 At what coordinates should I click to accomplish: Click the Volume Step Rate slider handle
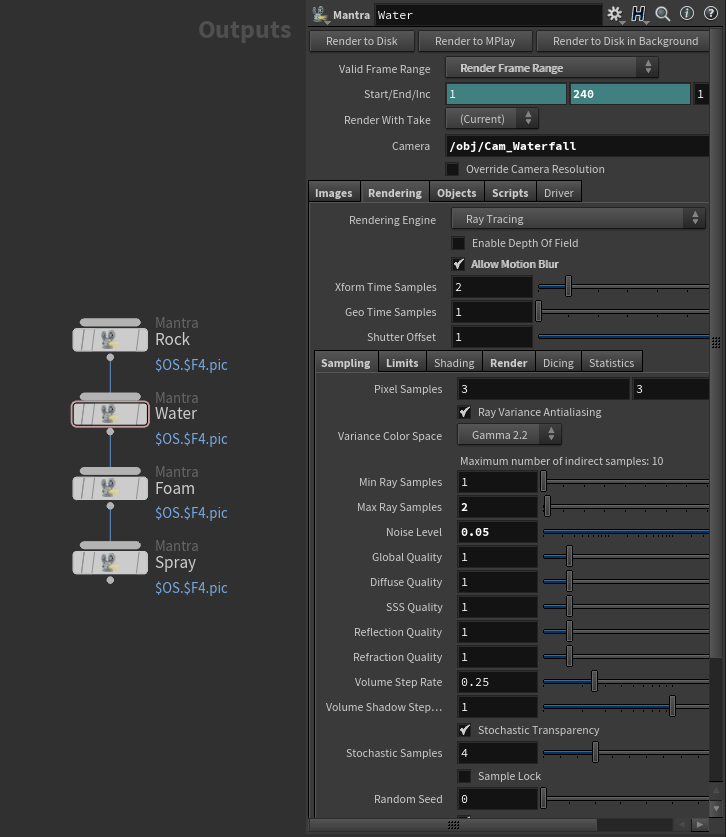595,682
